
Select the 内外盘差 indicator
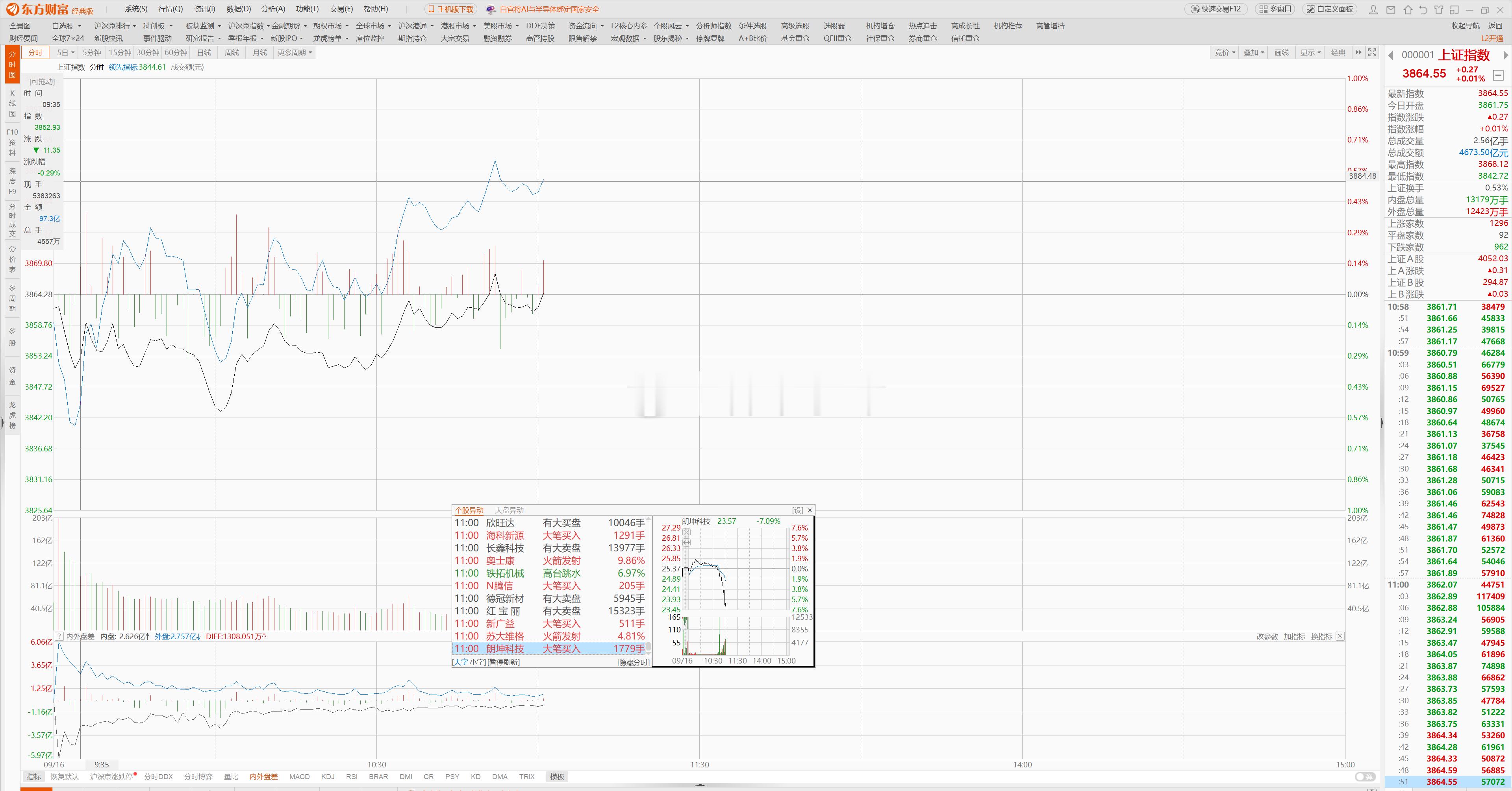(263, 776)
